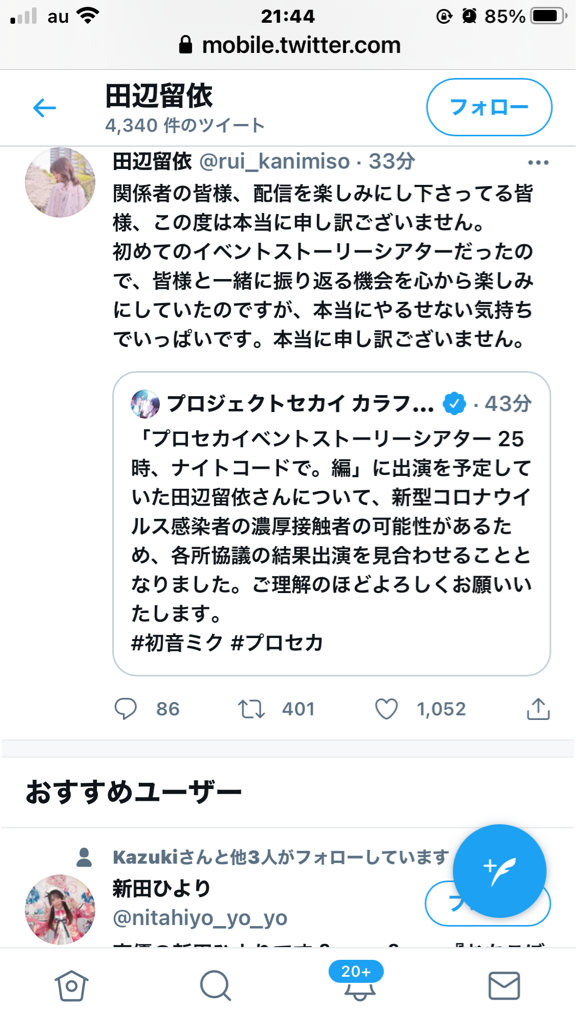Open notifications bell with 20+ badge
This screenshot has height=1024, width=576.
coord(355,982)
